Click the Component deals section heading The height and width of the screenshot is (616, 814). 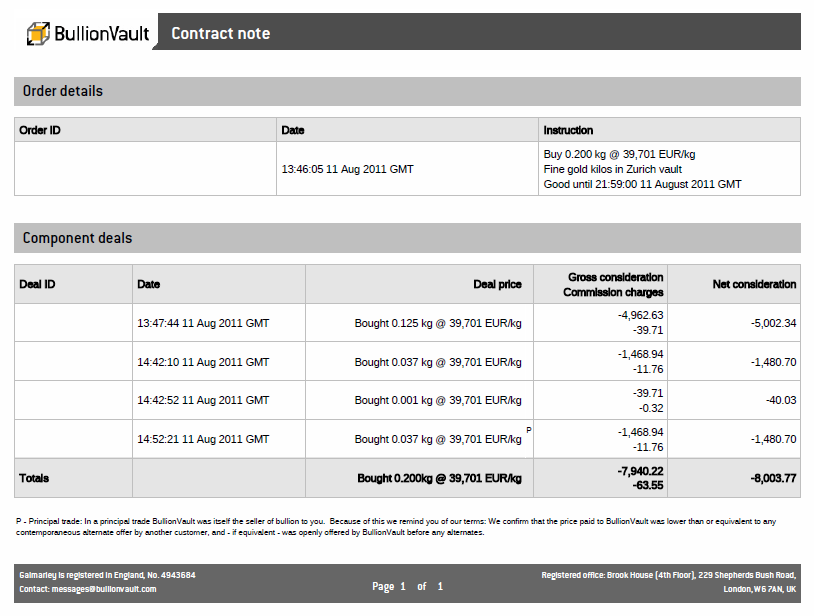tap(77, 238)
